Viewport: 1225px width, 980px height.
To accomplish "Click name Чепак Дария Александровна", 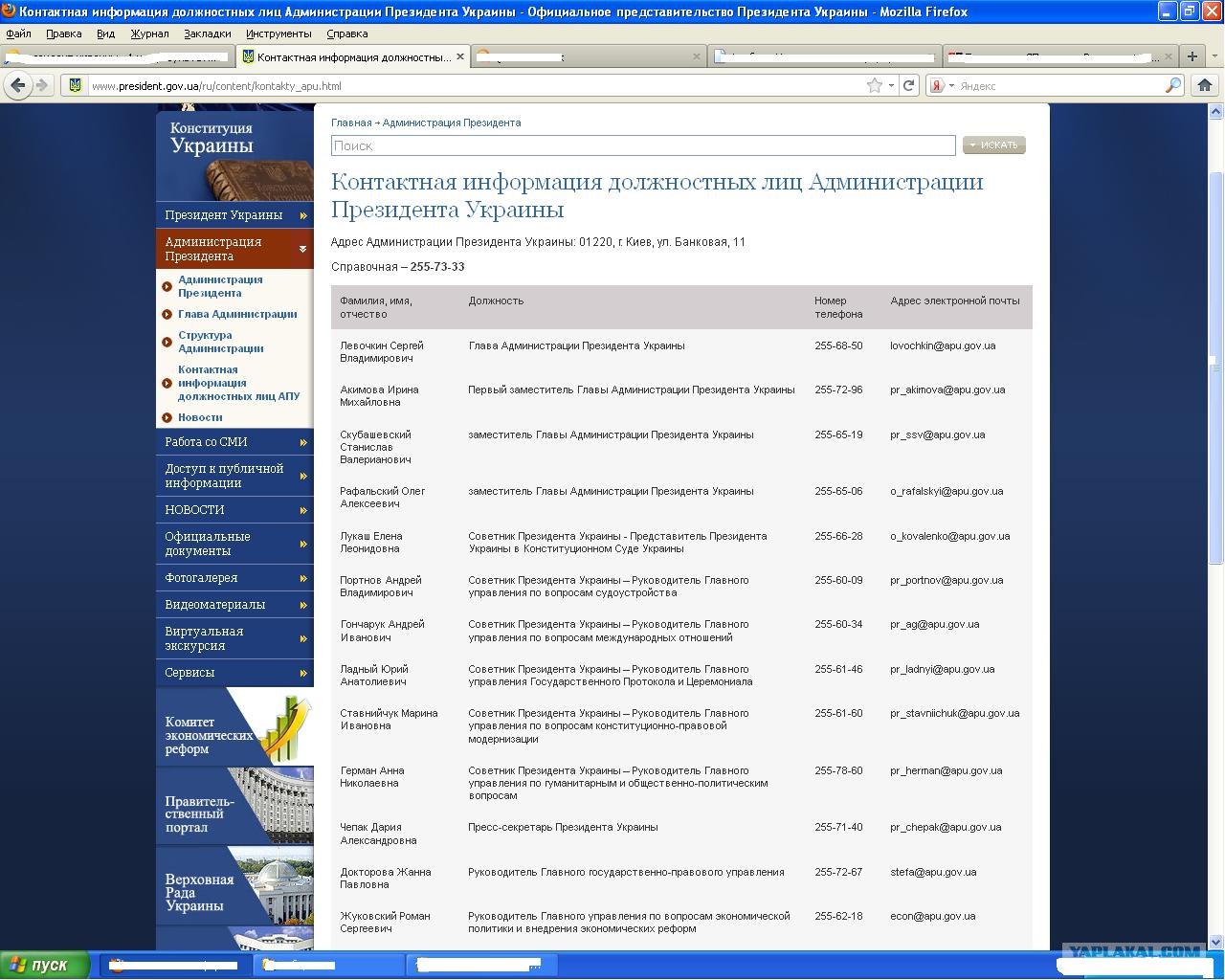I will coord(378,834).
